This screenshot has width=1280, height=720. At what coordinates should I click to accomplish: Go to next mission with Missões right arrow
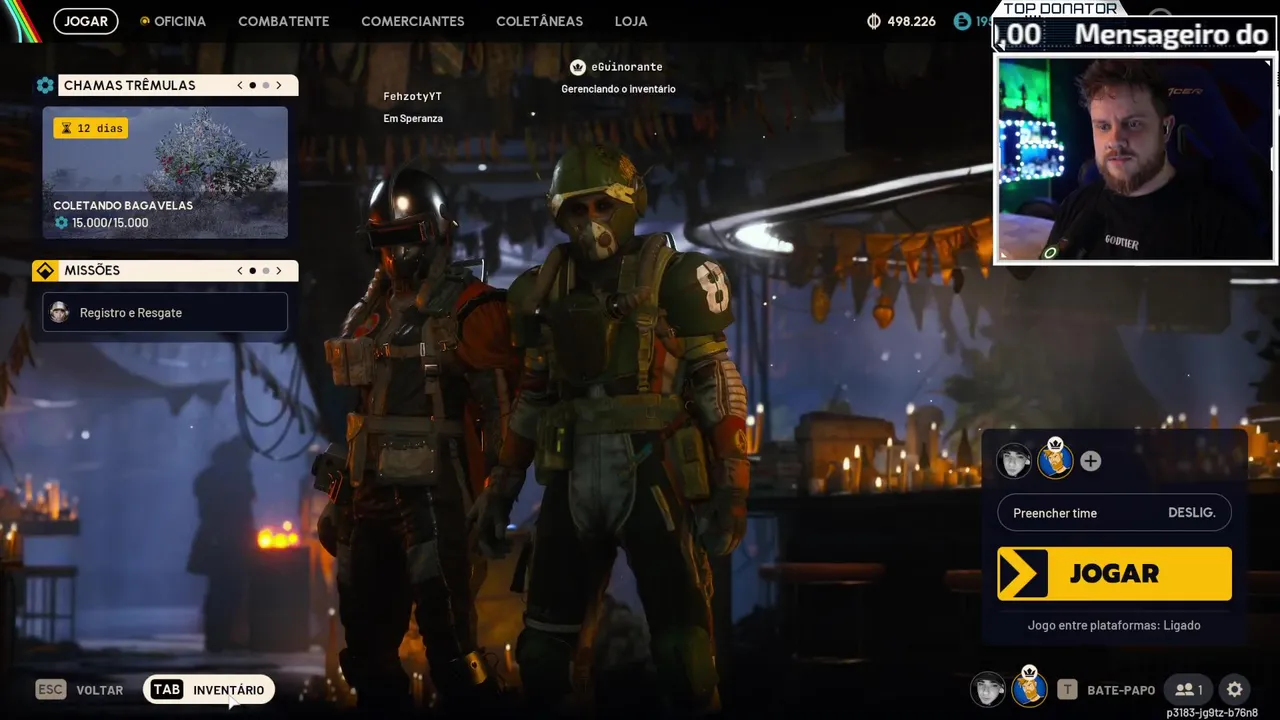point(279,271)
